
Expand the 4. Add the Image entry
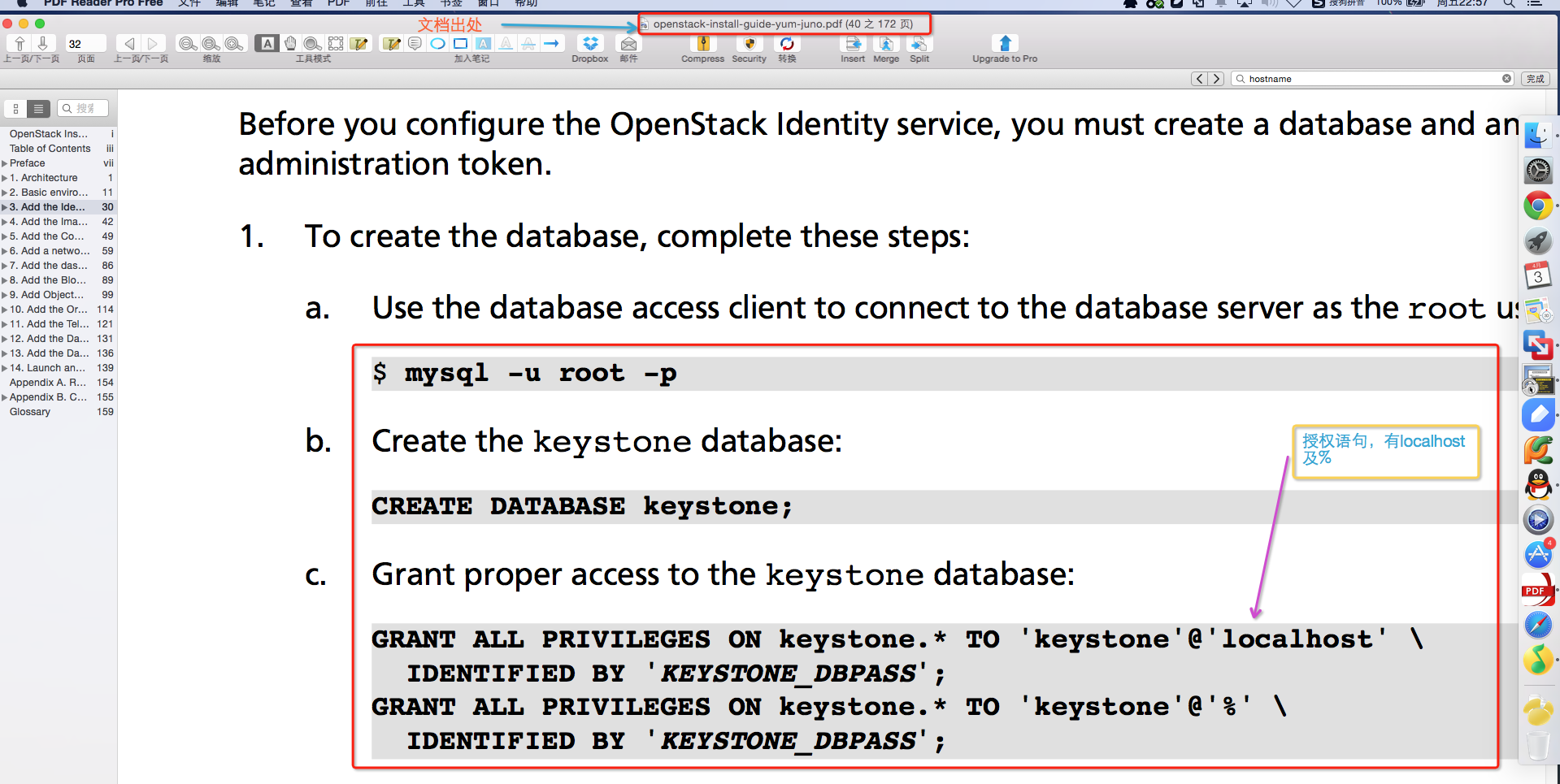(5, 222)
